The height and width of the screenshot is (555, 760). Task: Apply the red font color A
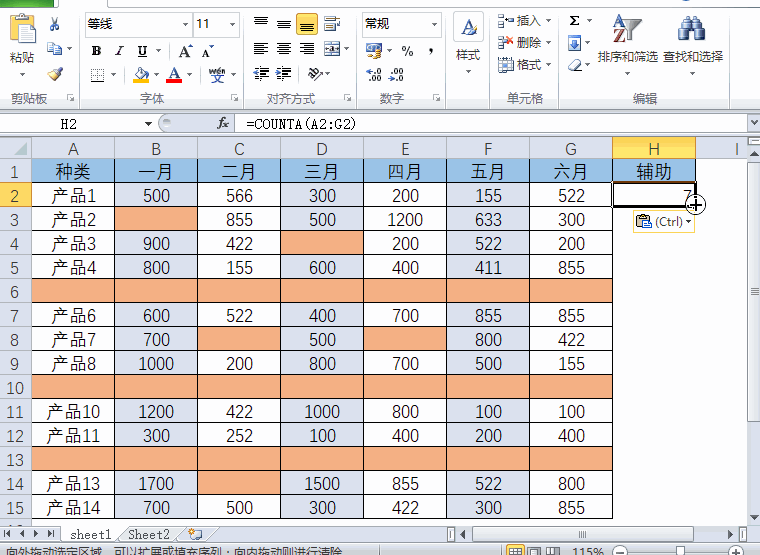(x=174, y=75)
